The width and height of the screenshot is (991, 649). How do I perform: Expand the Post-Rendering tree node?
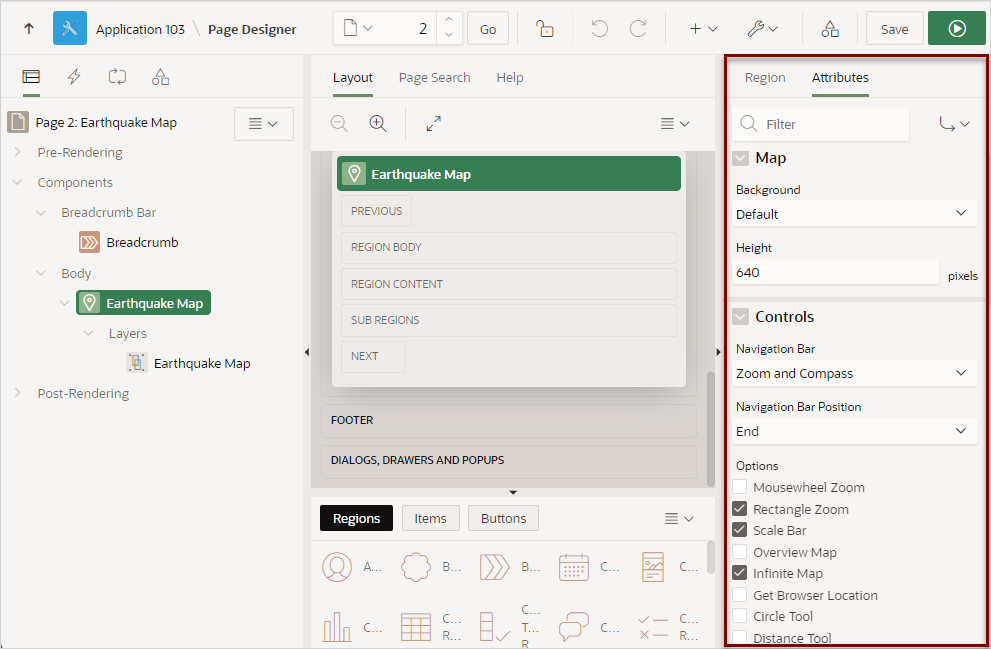click(17, 392)
